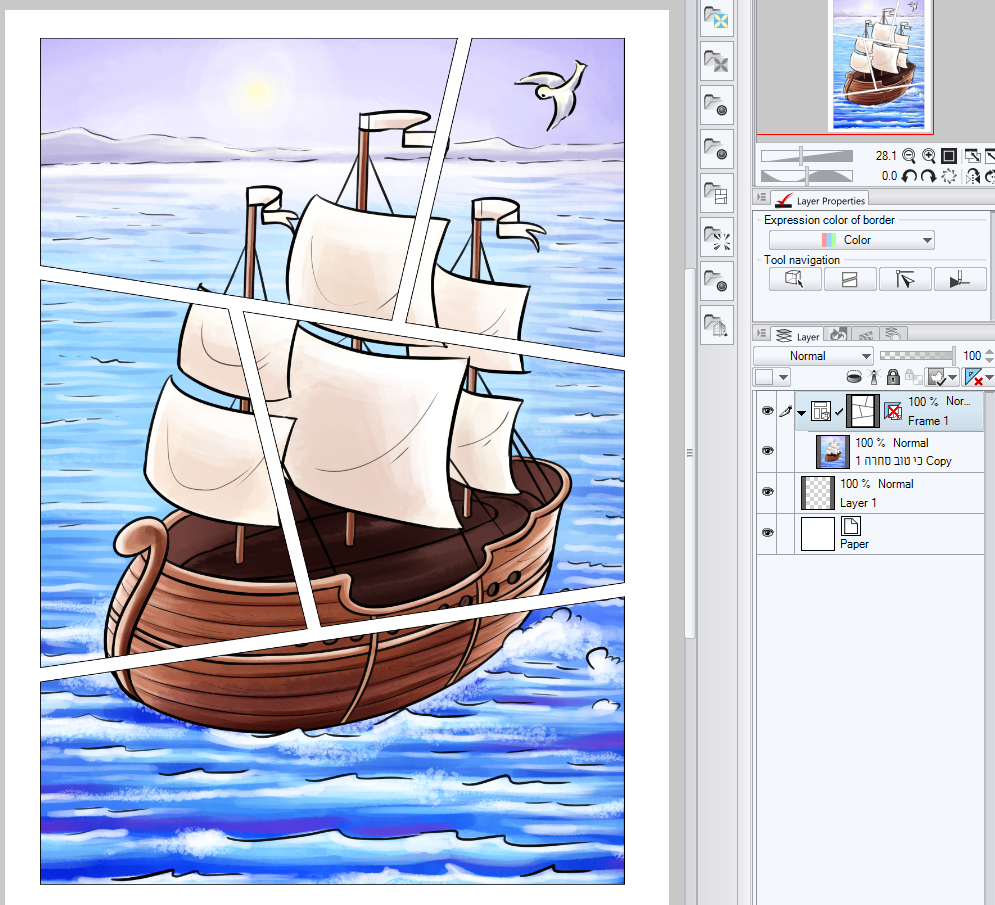995x905 pixels.
Task: Click the clip-to-layer-below icon
Action: click(x=855, y=377)
